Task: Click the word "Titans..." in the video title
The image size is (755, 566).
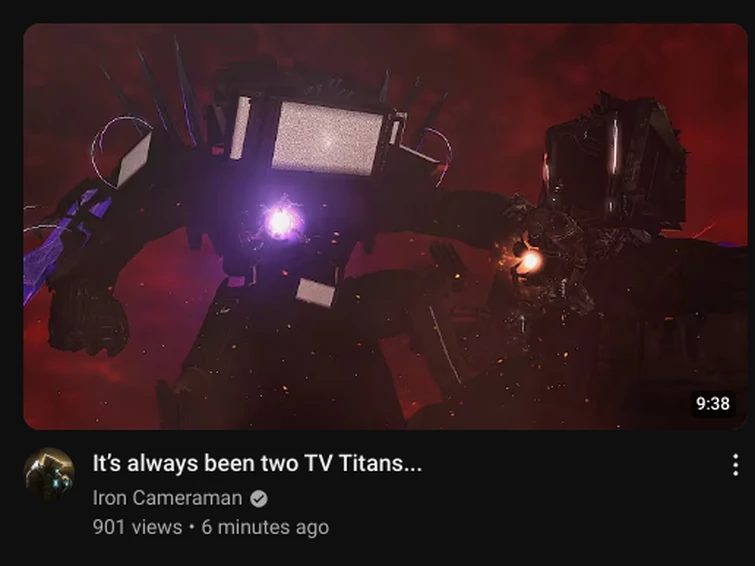Action: [x=380, y=463]
